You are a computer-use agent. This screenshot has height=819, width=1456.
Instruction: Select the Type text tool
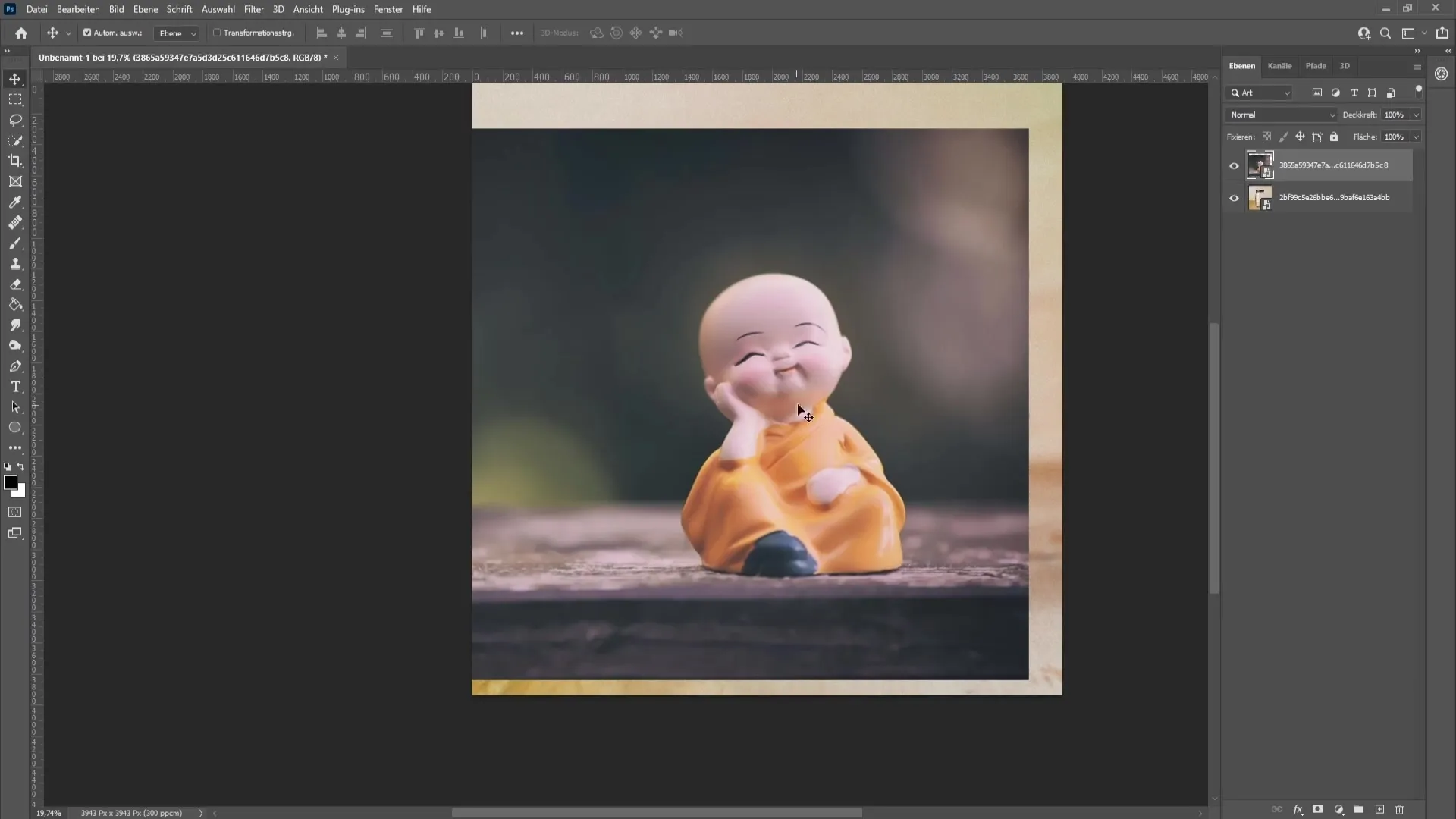pyautogui.click(x=15, y=386)
